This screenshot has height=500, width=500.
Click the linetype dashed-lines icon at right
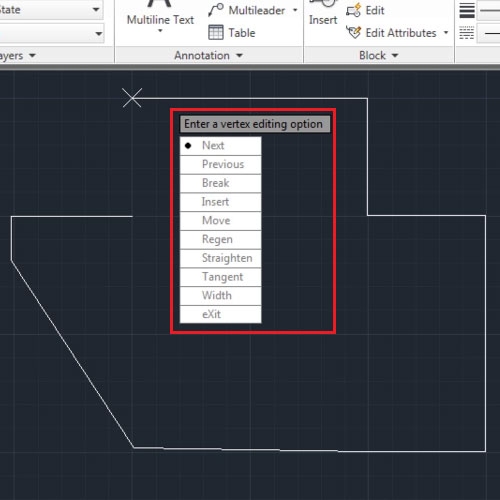(467, 33)
